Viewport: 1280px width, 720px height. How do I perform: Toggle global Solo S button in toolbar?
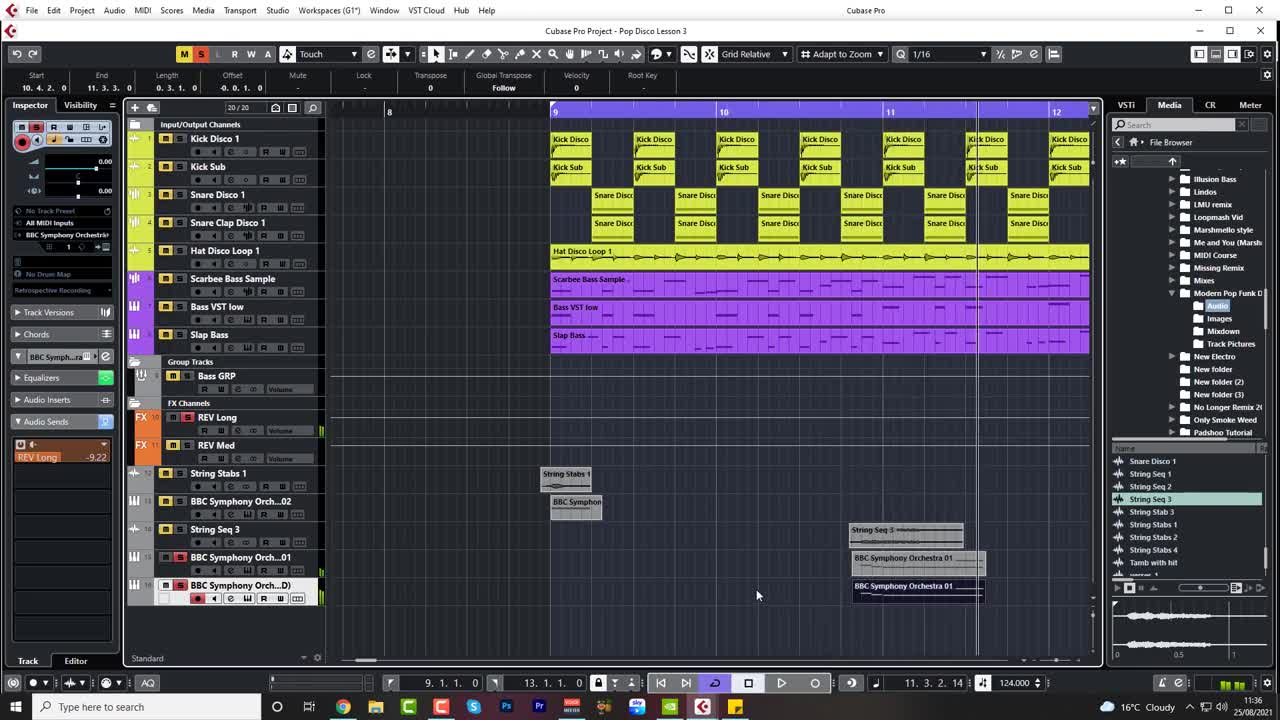pos(201,54)
